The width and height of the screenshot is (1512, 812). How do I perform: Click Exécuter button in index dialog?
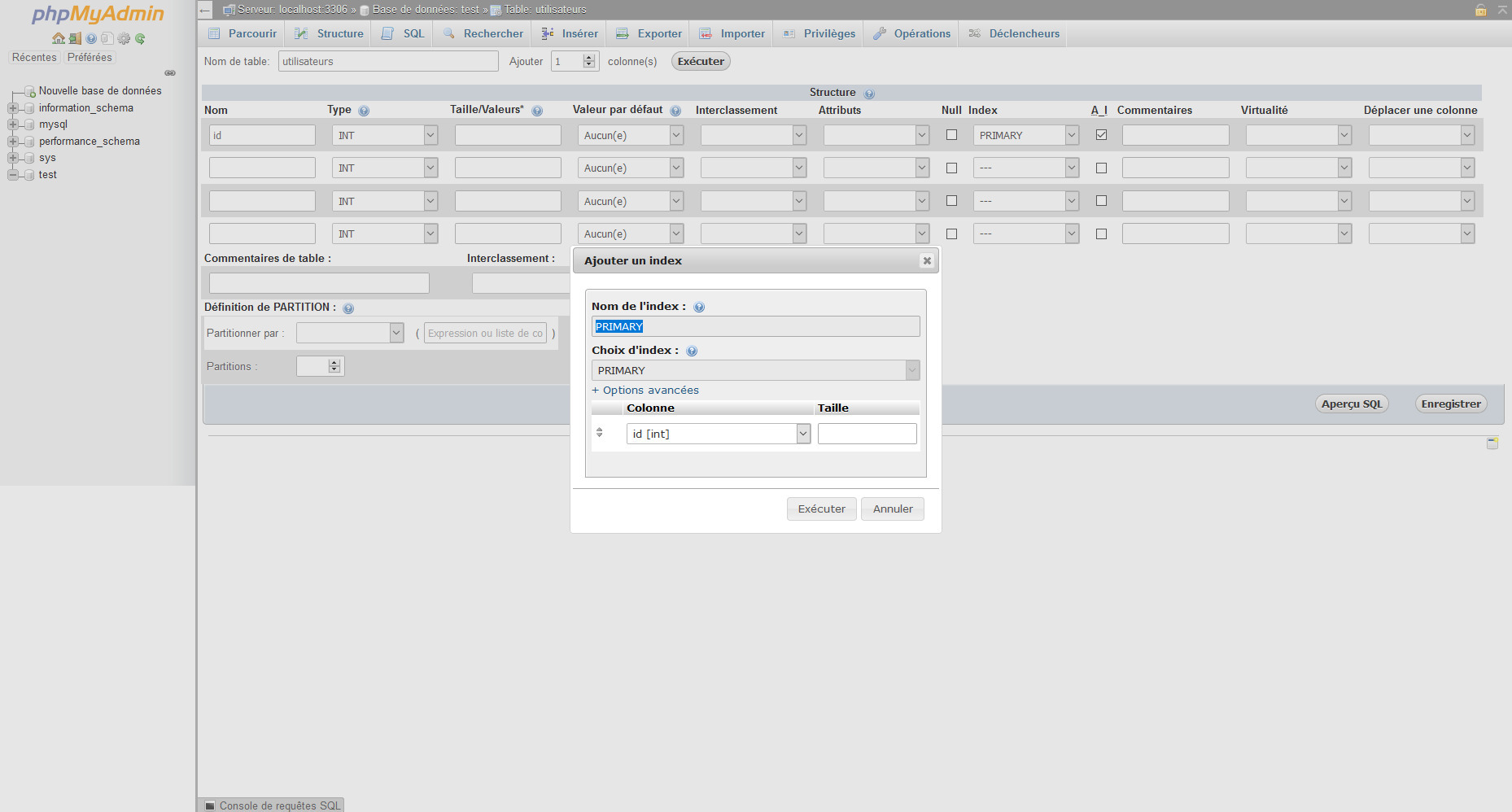(821, 509)
